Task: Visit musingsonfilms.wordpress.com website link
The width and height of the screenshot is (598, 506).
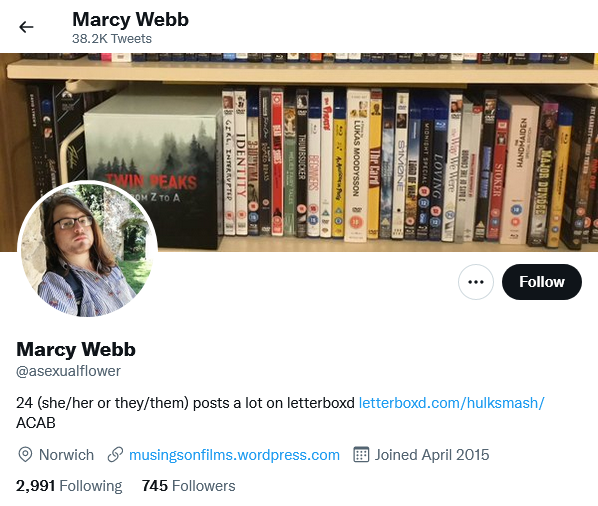Action: pyautogui.click(x=234, y=455)
